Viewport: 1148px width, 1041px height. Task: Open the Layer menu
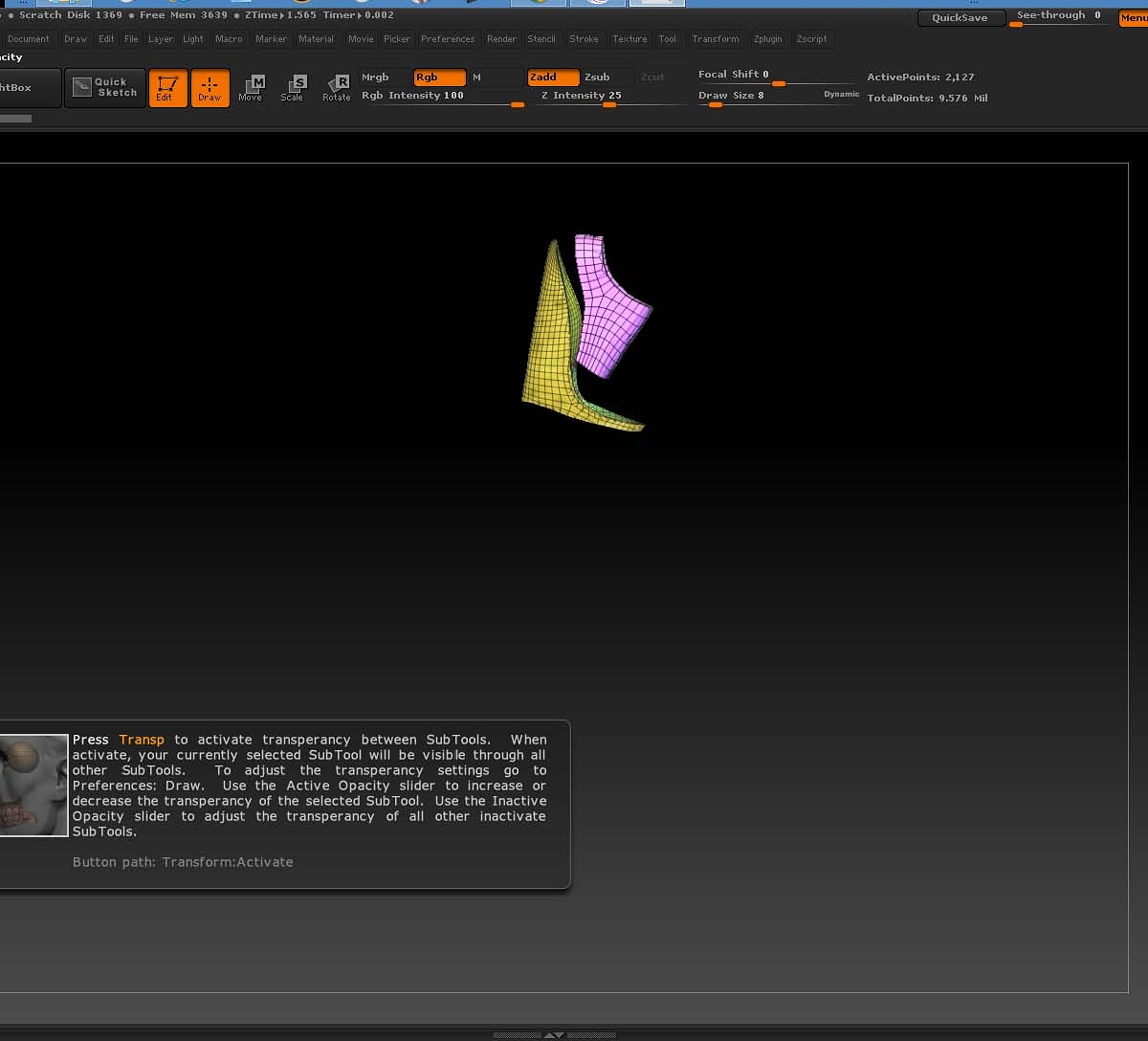[161, 39]
